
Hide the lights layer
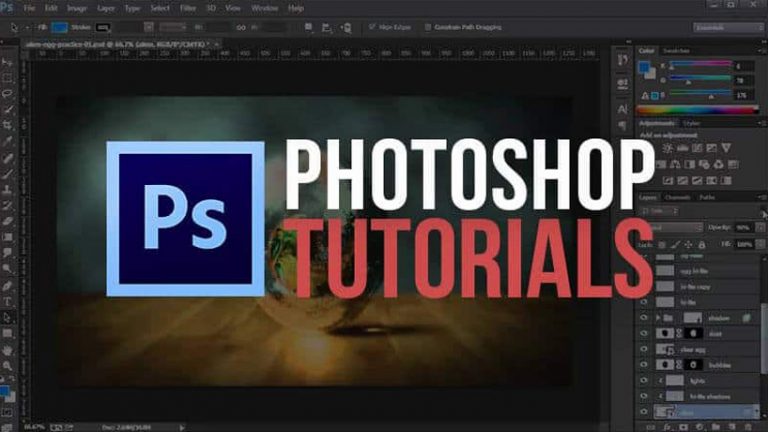[644, 381]
